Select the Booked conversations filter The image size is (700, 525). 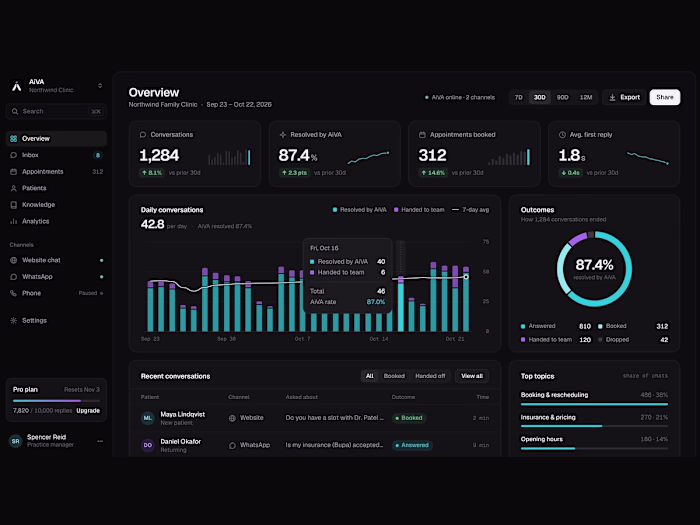pos(394,376)
